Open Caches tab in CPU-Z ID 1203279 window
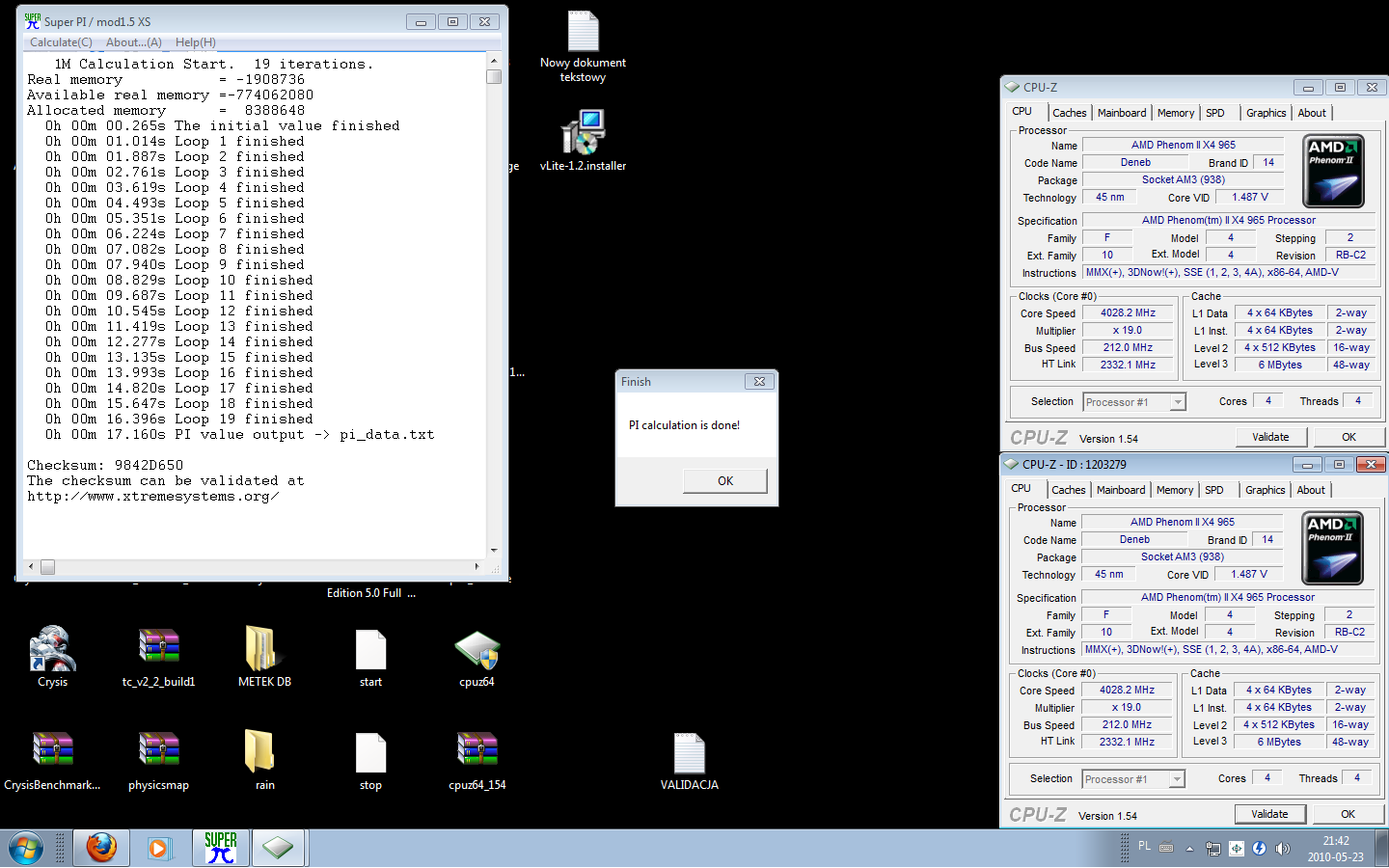This screenshot has height=868, width=1389. [x=1069, y=490]
